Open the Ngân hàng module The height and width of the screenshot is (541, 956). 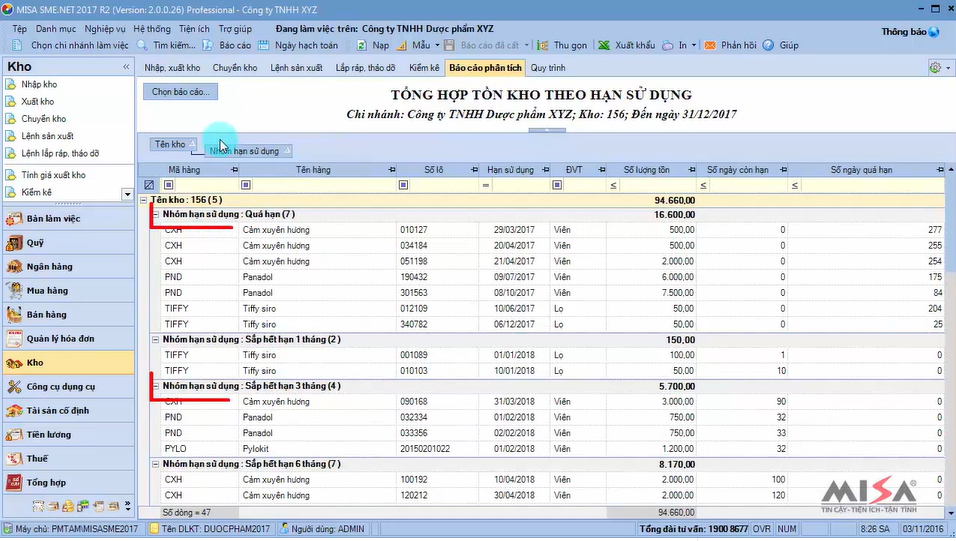click(68, 267)
